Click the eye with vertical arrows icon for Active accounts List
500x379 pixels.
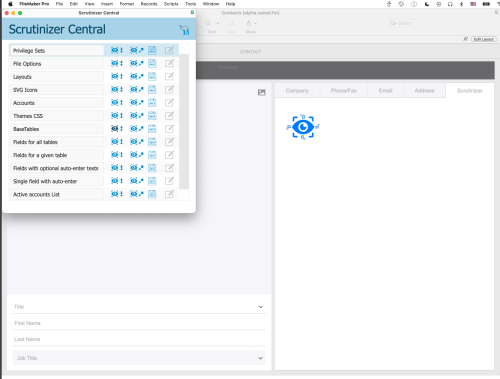(117, 194)
